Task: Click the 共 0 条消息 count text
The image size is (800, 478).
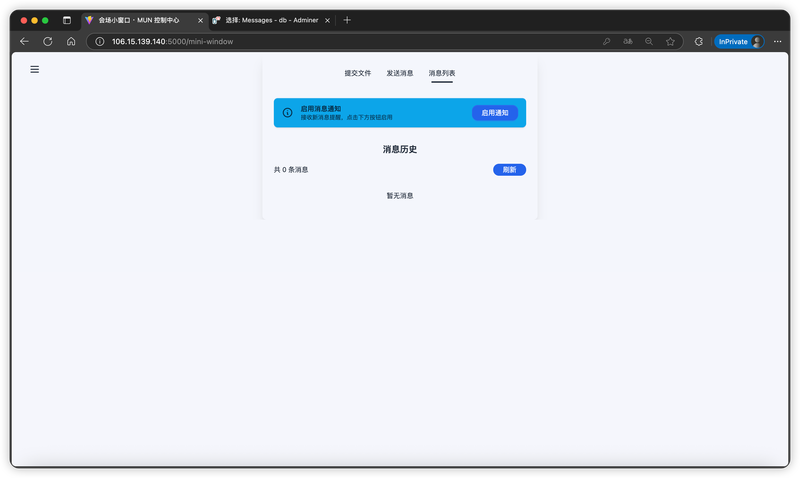Action: point(291,169)
